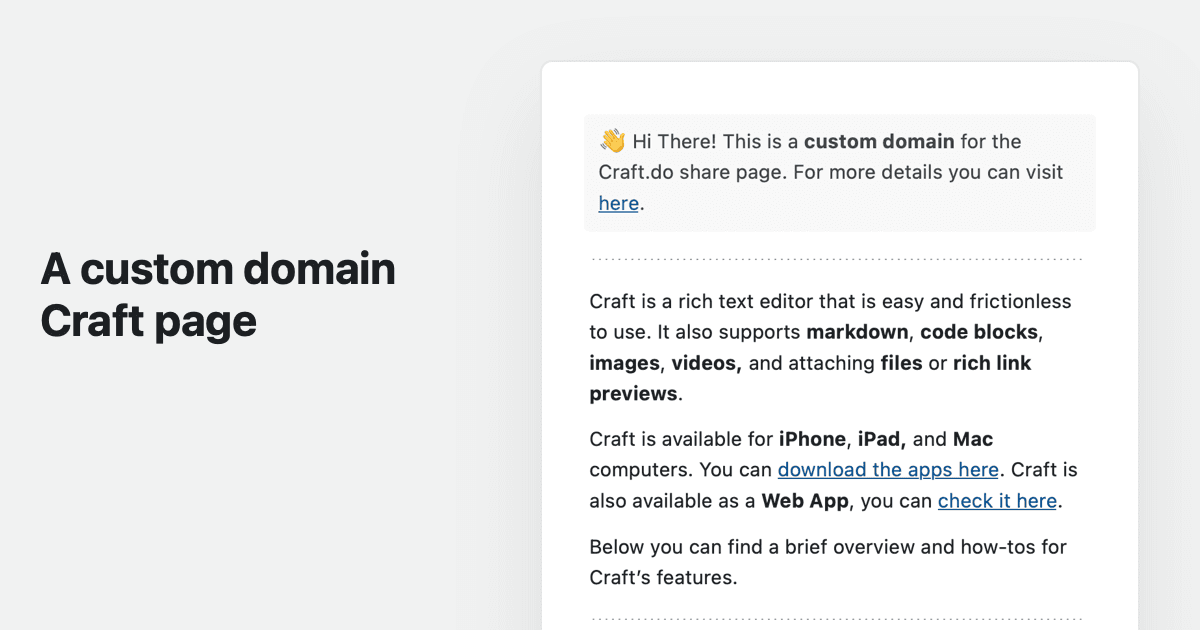The image size is (1200, 630).
Task: Click the bold "Web App" text
Action: point(805,501)
